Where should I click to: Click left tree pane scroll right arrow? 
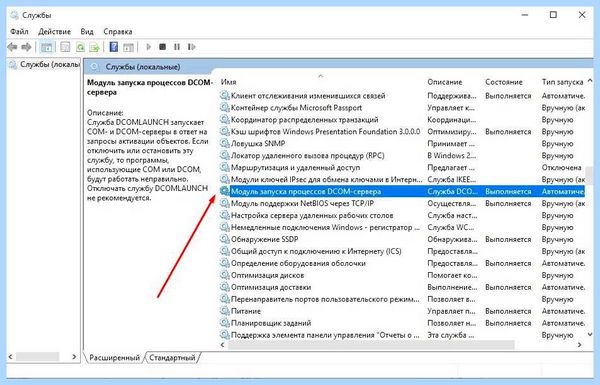[74, 357]
